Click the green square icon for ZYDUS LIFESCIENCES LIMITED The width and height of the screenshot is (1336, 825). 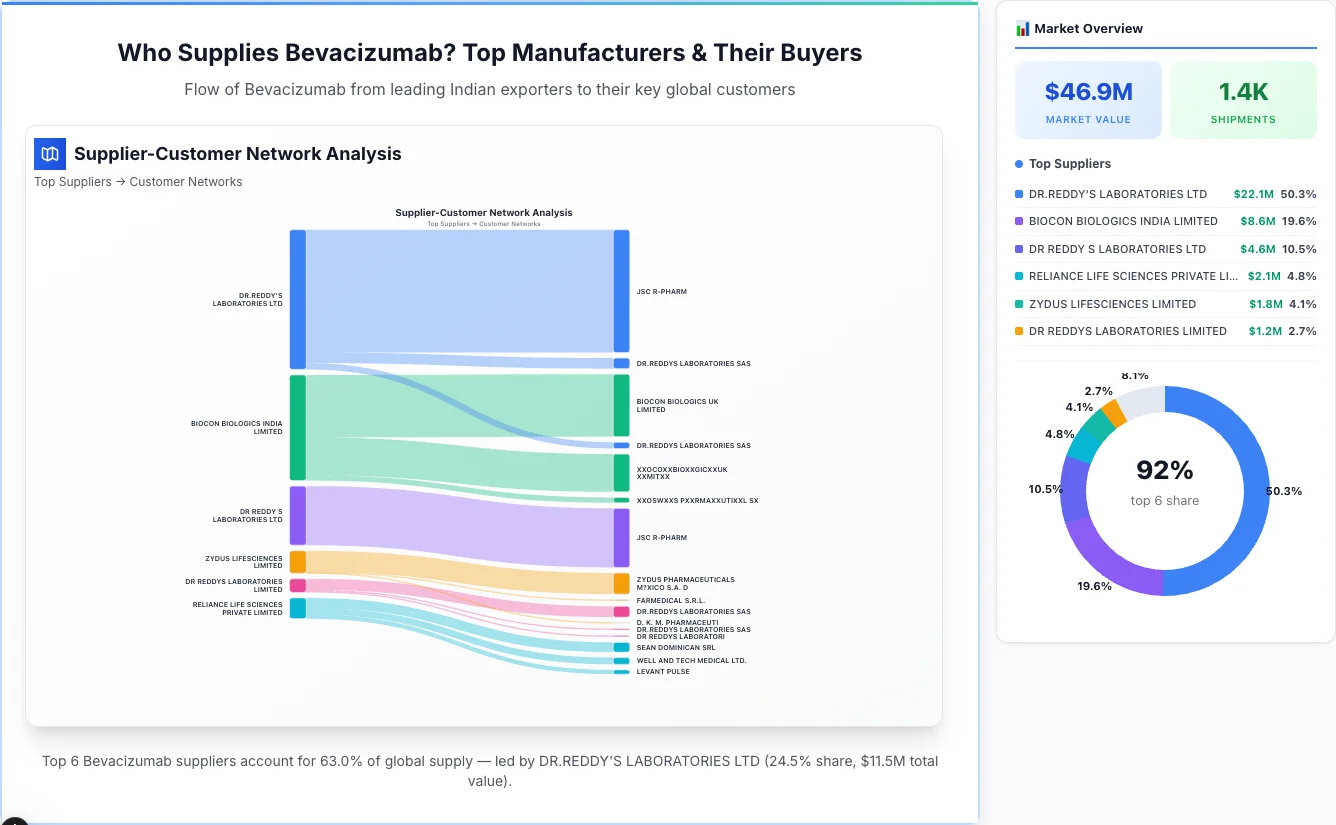tap(1017, 304)
